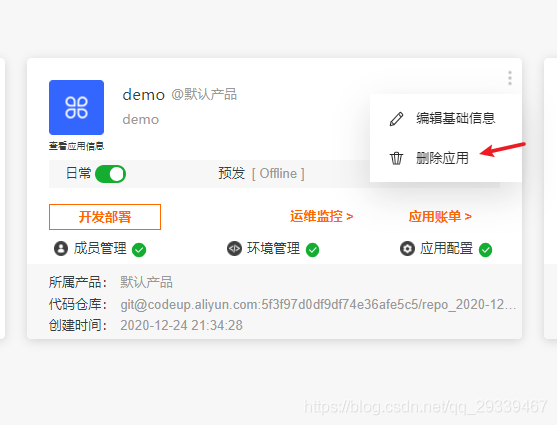Click the creation time 2020-12-24 21:34:28
Image resolution: width=557 pixels, height=425 pixels.
(182, 325)
